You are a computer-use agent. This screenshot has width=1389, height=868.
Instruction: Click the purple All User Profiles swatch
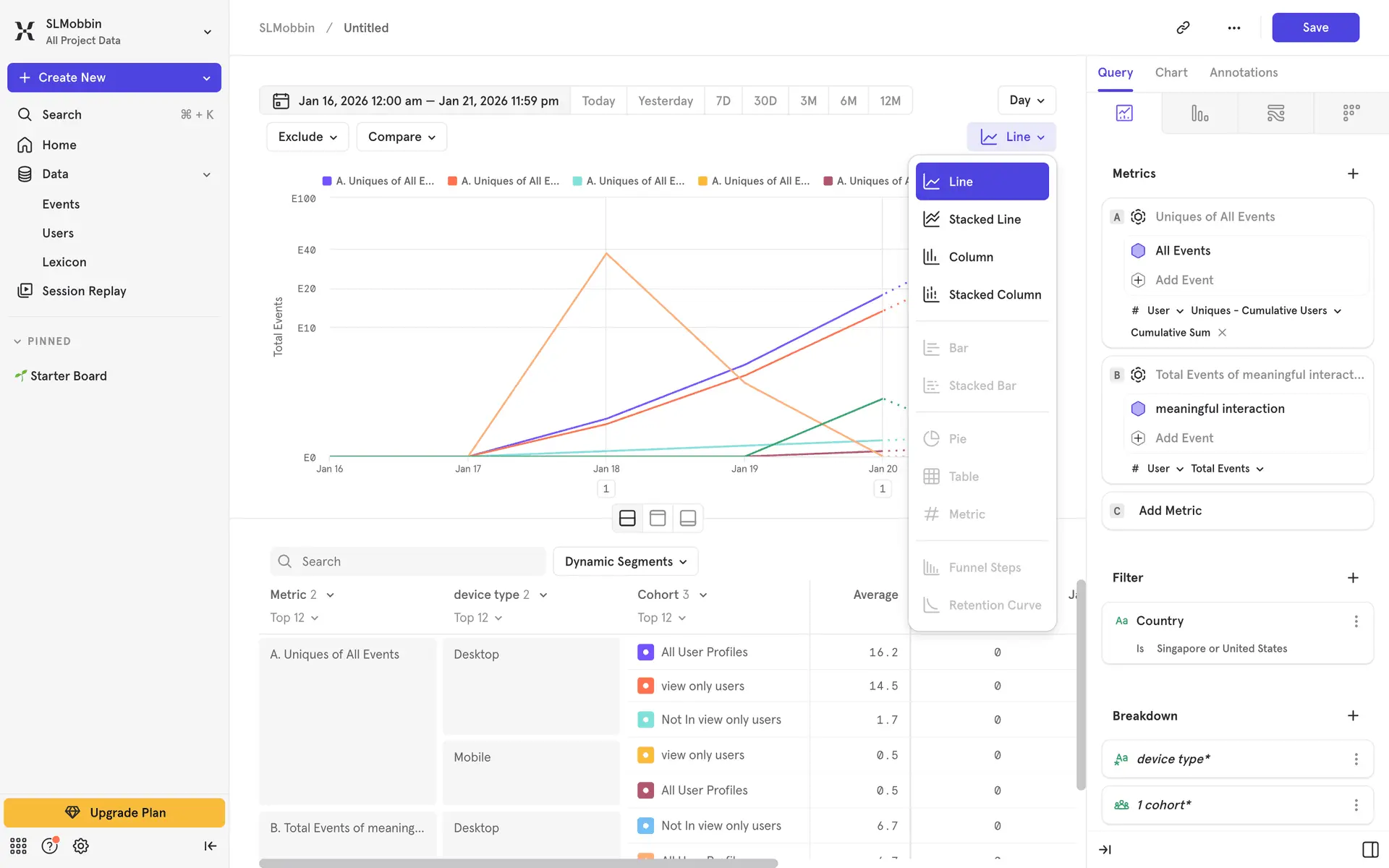(645, 652)
